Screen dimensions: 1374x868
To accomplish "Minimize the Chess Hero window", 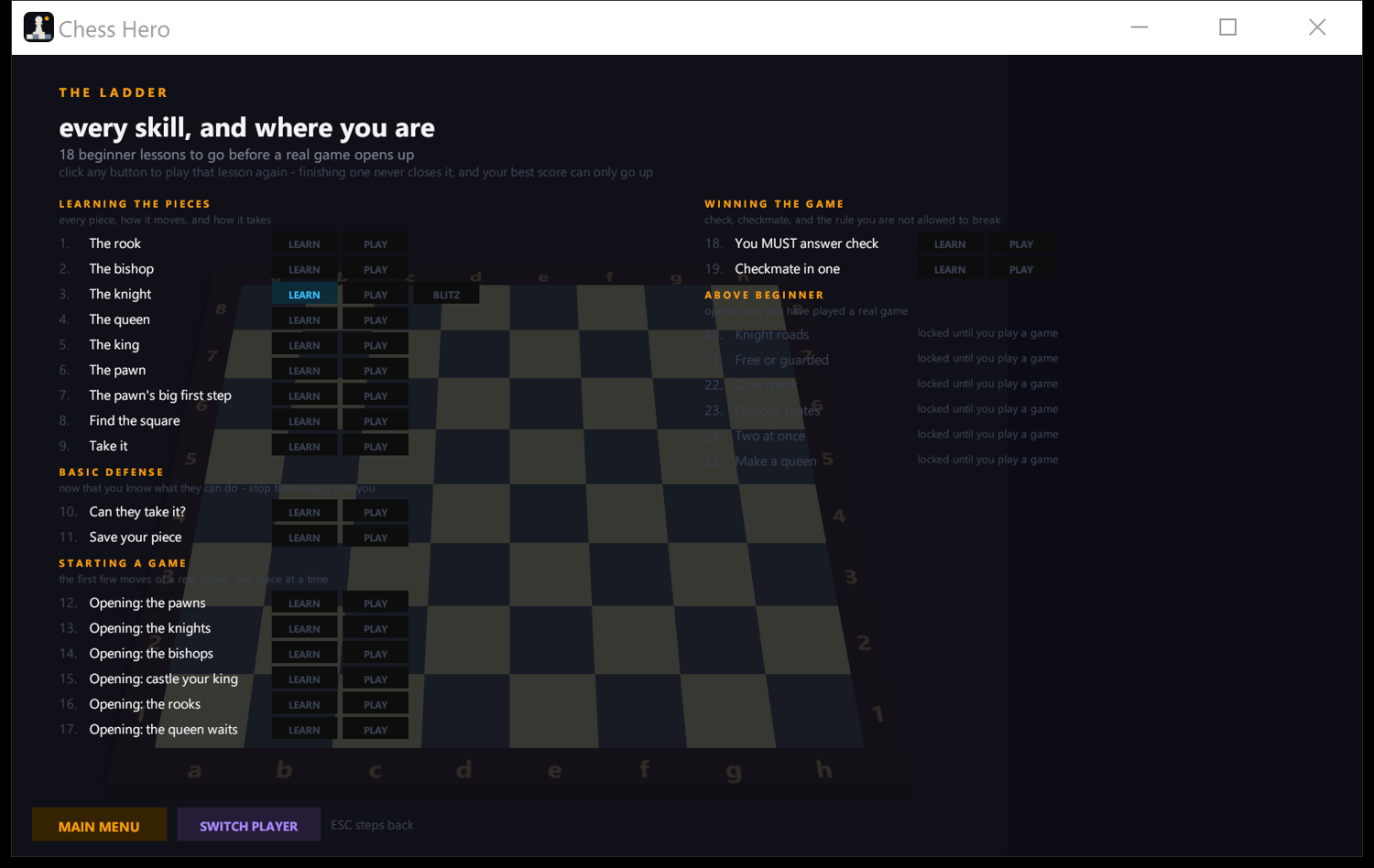I will (1139, 27).
